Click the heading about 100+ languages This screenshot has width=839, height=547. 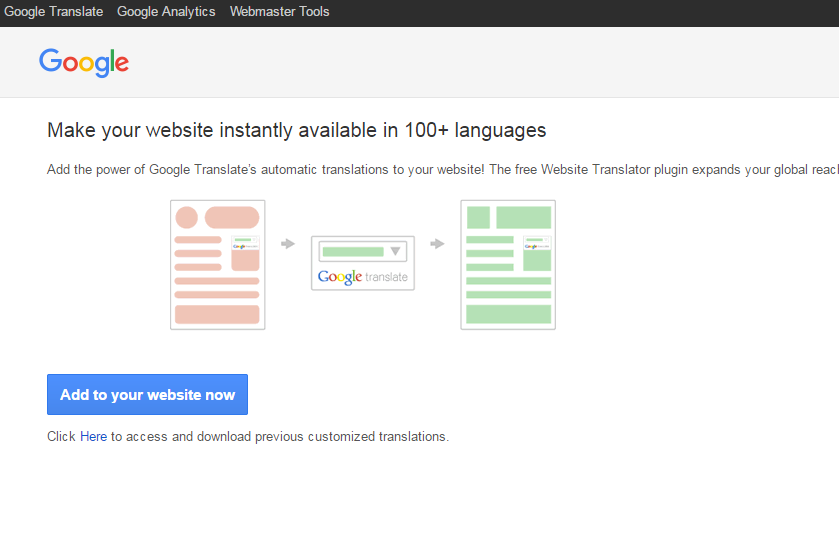(296, 130)
